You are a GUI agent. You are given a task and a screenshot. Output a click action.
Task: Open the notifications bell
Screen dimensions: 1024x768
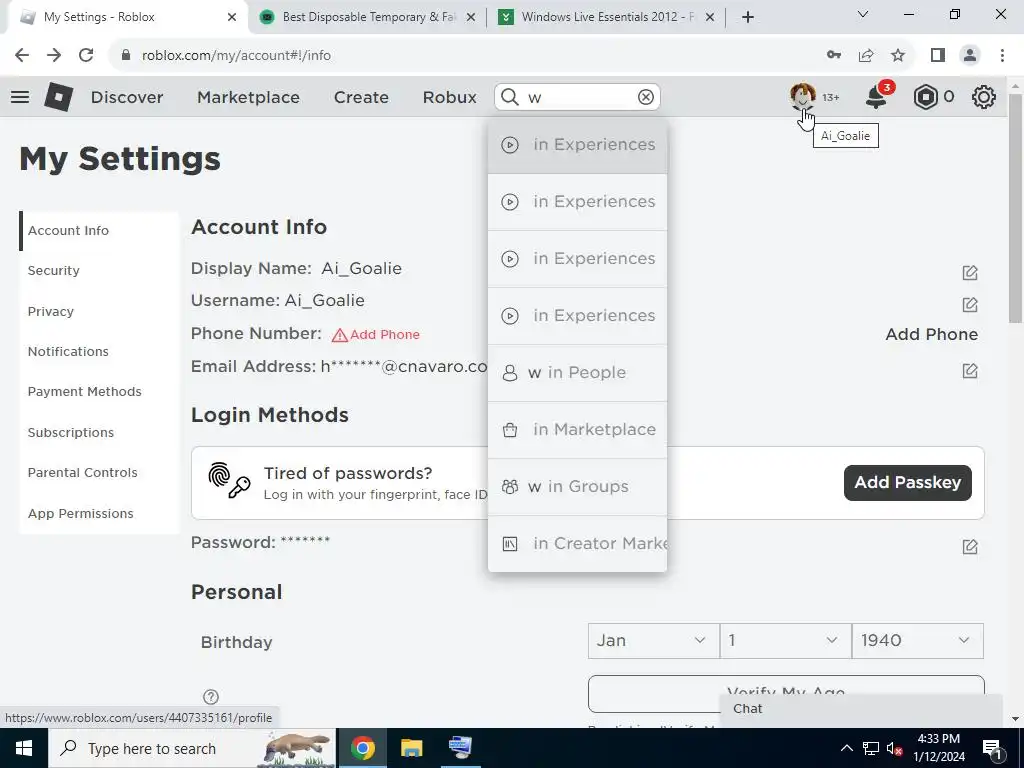pos(876,97)
